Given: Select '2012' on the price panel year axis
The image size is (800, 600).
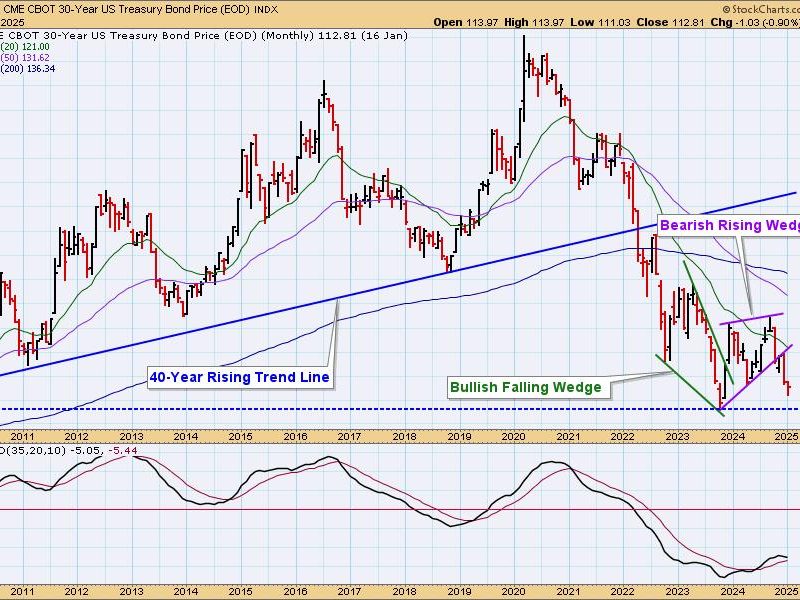Looking at the screenshot, I should (x=77, y=437).
